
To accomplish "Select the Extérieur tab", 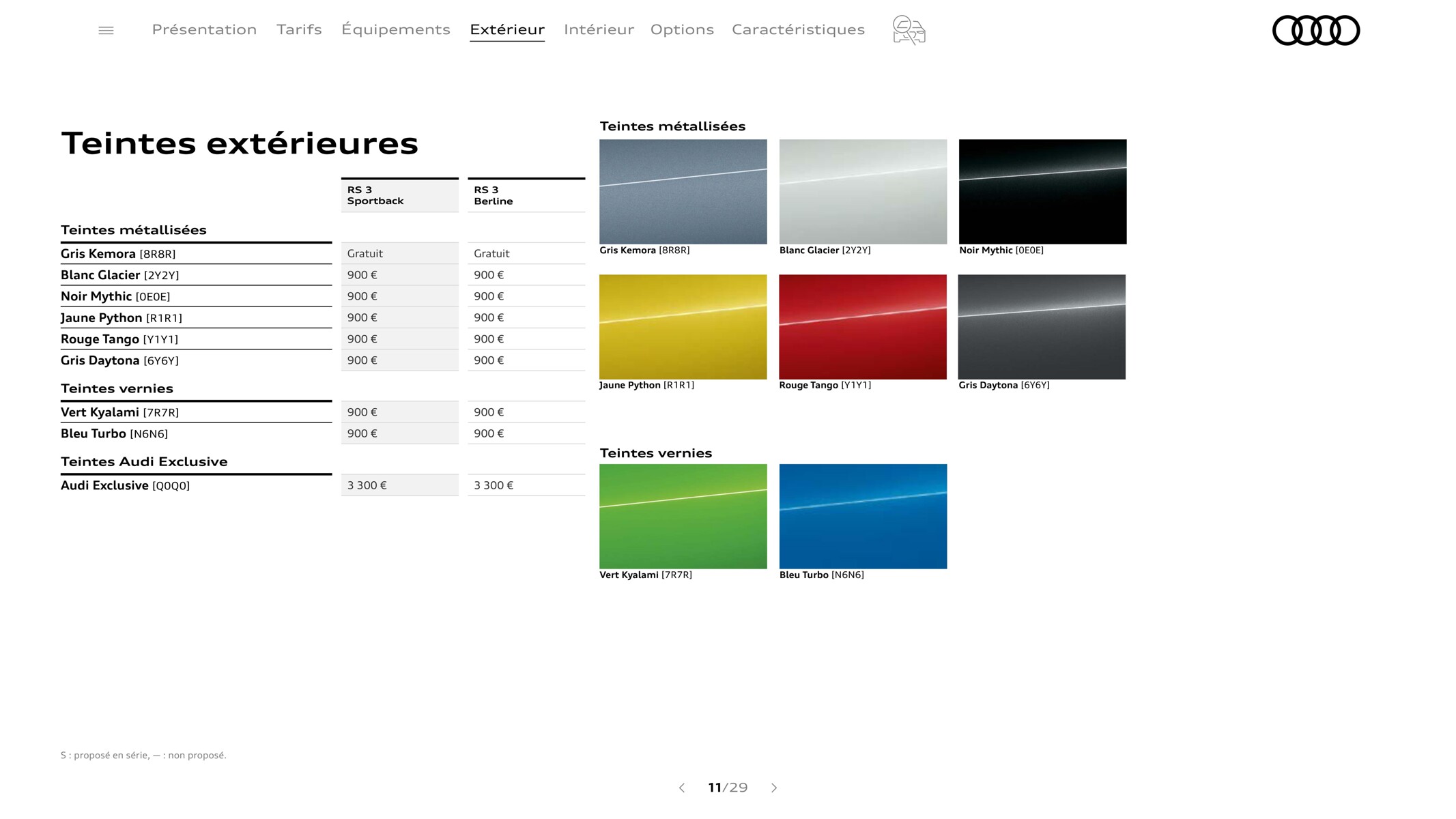I will tap(507, 29).
